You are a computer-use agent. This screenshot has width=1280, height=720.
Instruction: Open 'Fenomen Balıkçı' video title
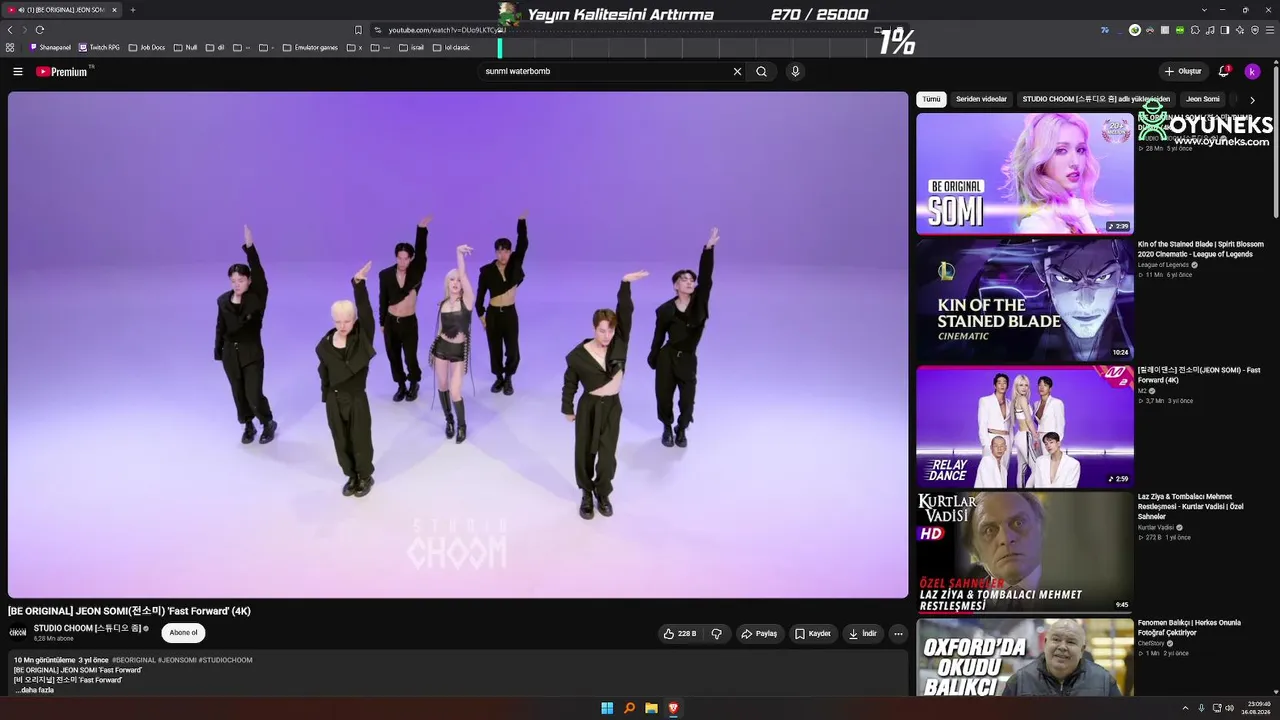pos(1190,628)
